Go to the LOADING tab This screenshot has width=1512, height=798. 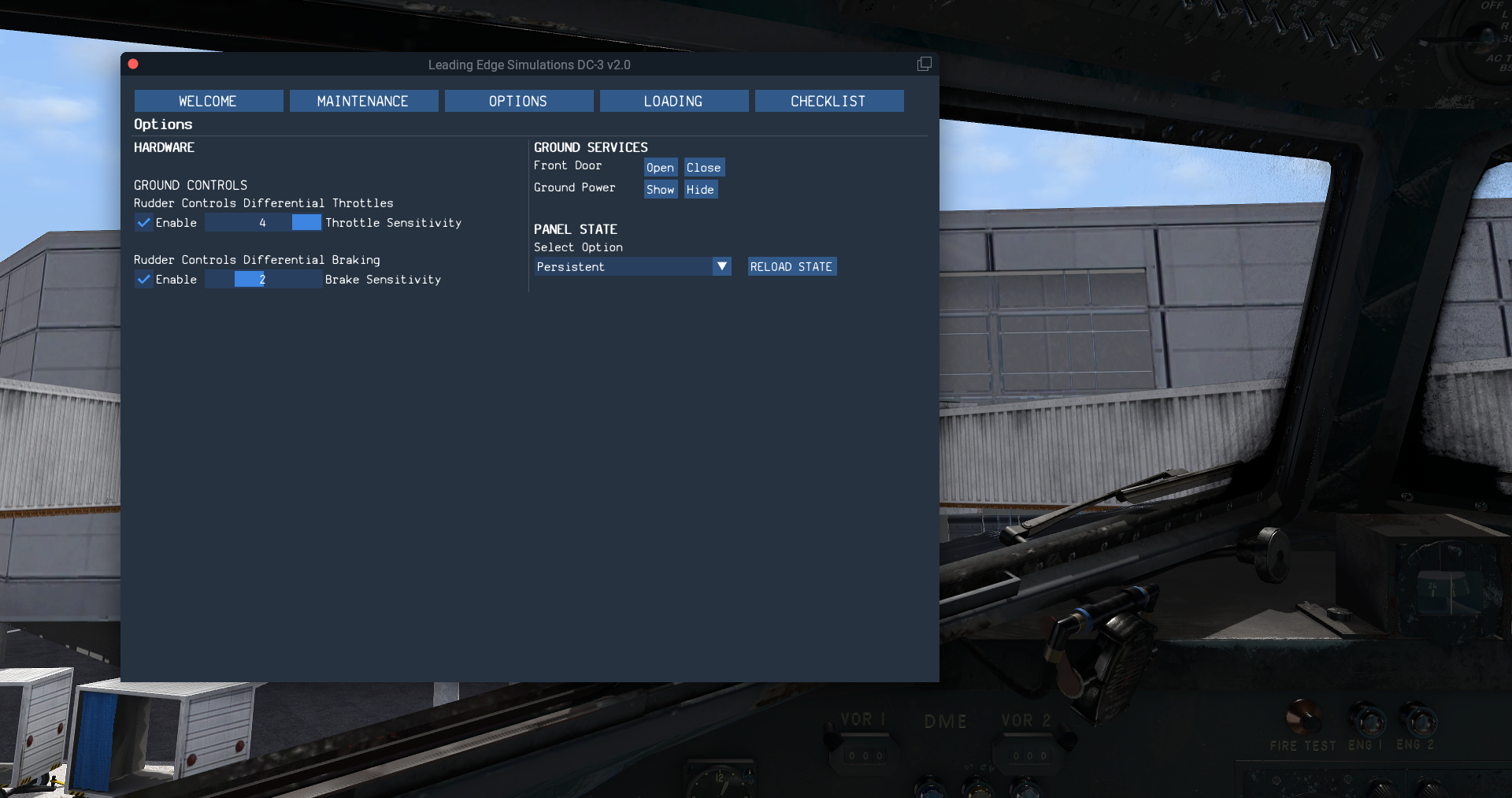click(673, 101)
